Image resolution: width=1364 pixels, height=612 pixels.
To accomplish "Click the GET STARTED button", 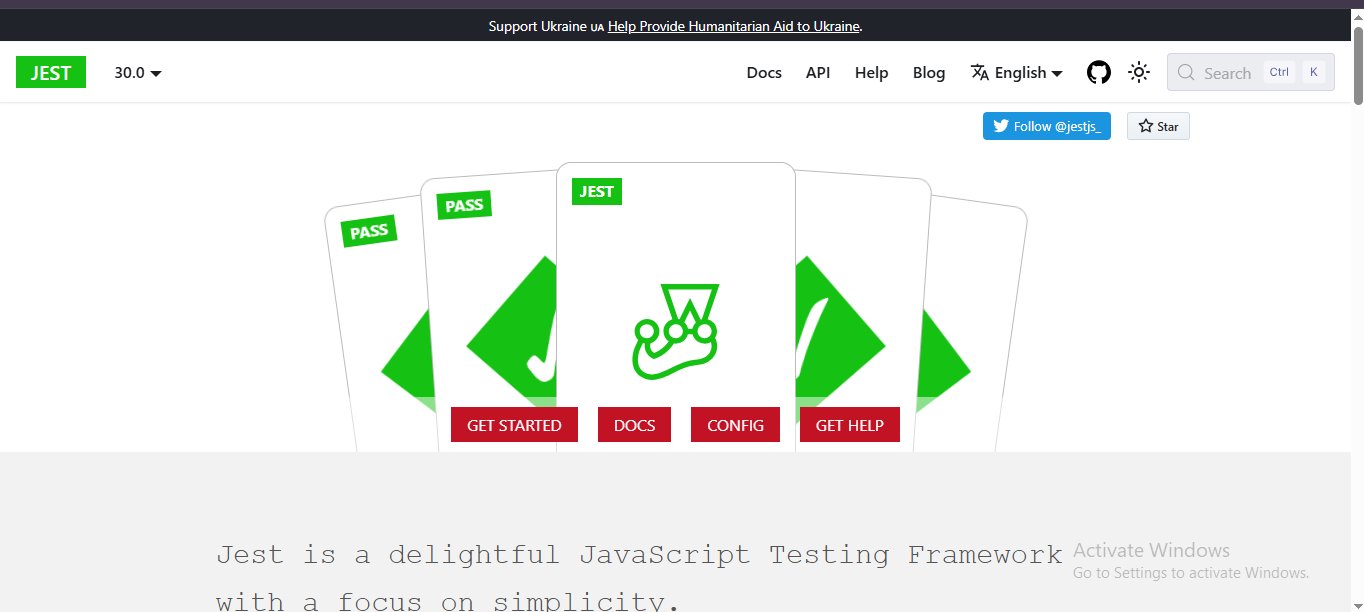I will (x=514, y=425).
